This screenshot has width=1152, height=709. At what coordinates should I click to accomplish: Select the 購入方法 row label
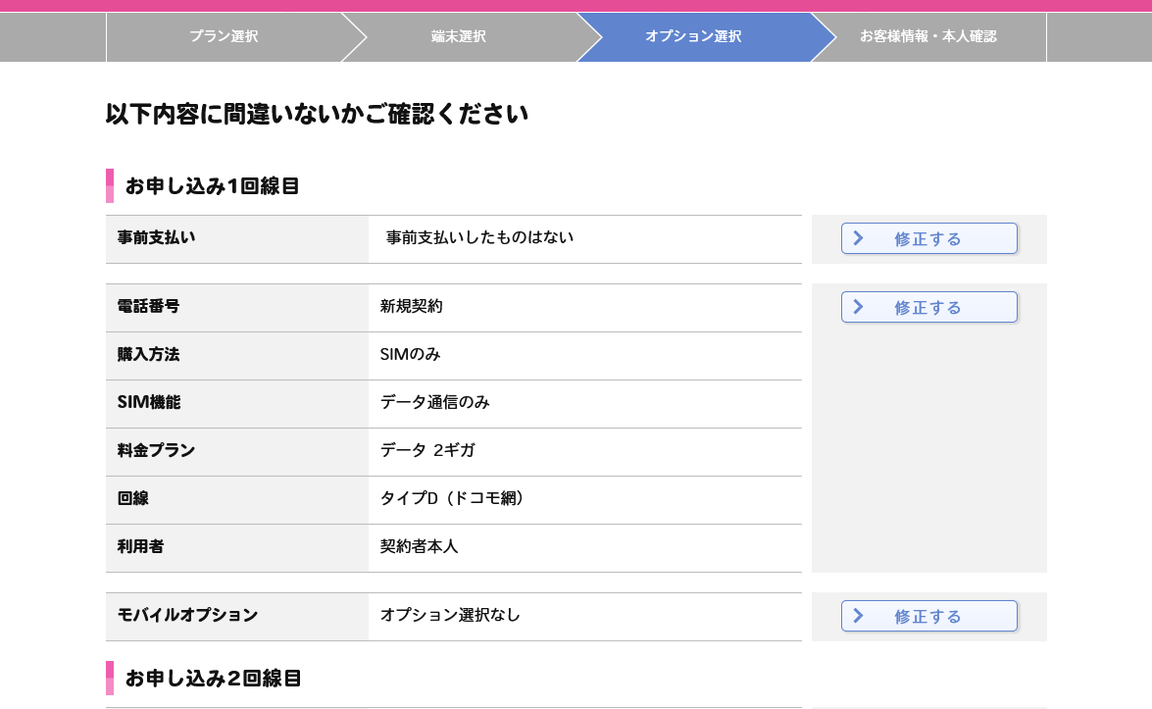(148, 355)
